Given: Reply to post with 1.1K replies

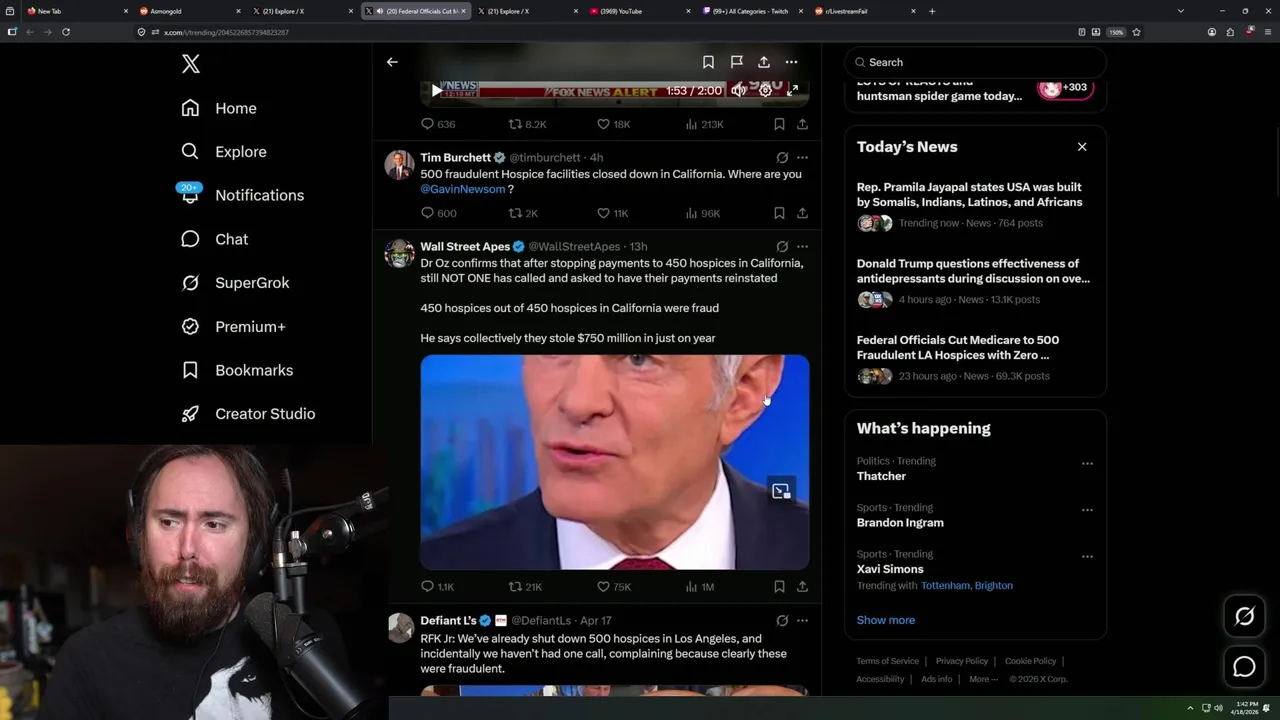Looking at the screenshot, I should pyautogui.click(x=437, y=587).
